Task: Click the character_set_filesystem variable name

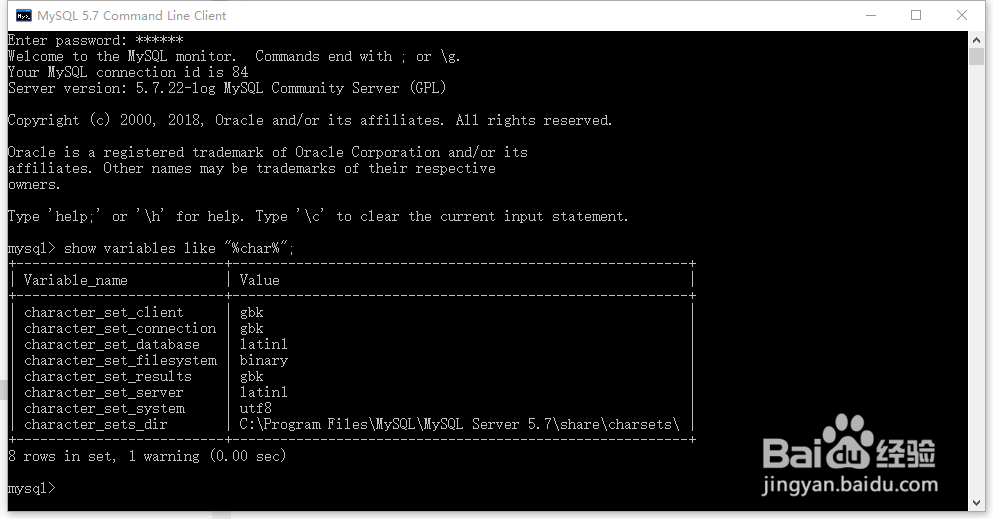Action: click(x=120, y=360)
